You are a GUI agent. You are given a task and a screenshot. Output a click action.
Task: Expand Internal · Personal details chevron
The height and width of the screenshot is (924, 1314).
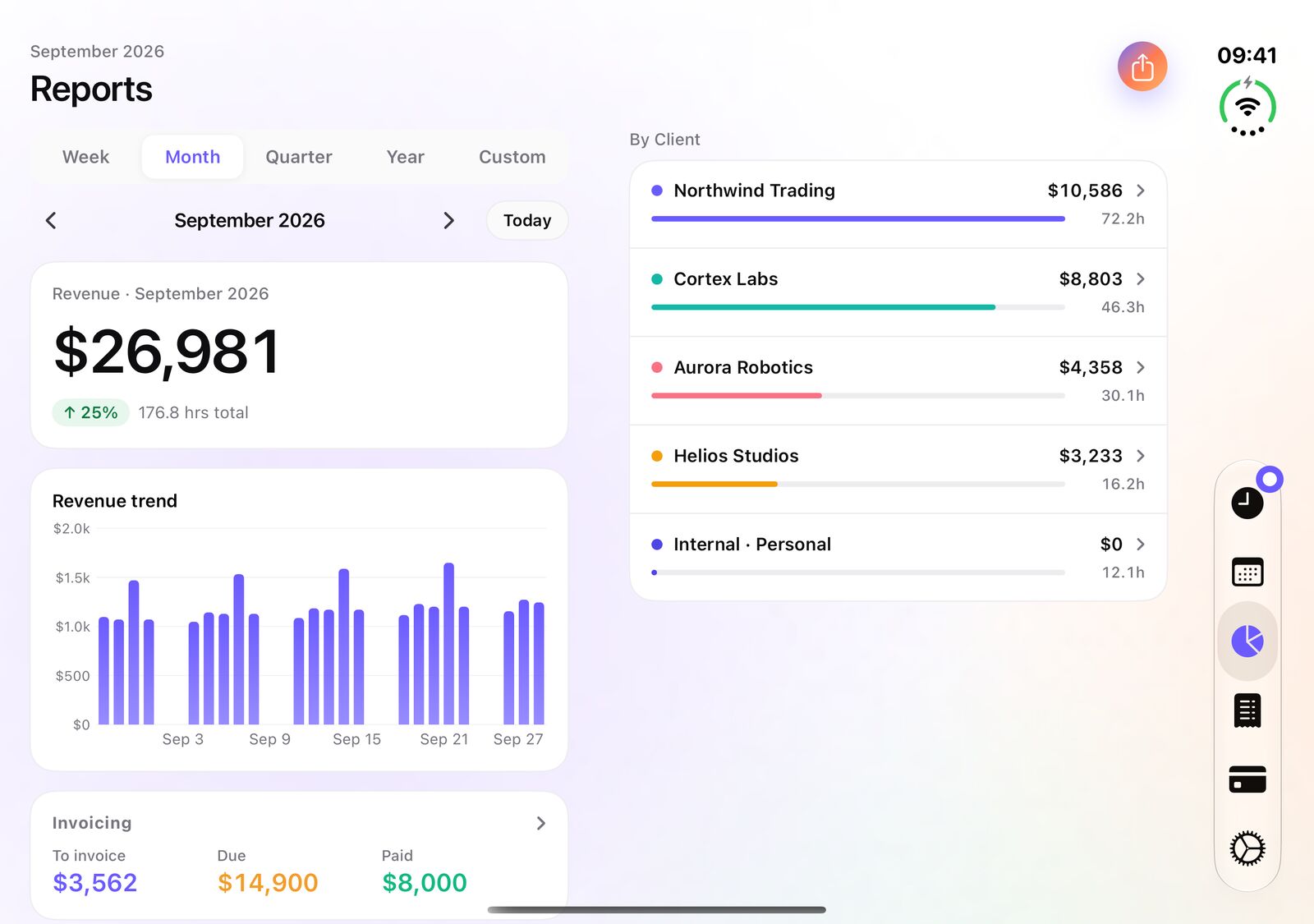pyautogui.click(x=1141, y=545)
